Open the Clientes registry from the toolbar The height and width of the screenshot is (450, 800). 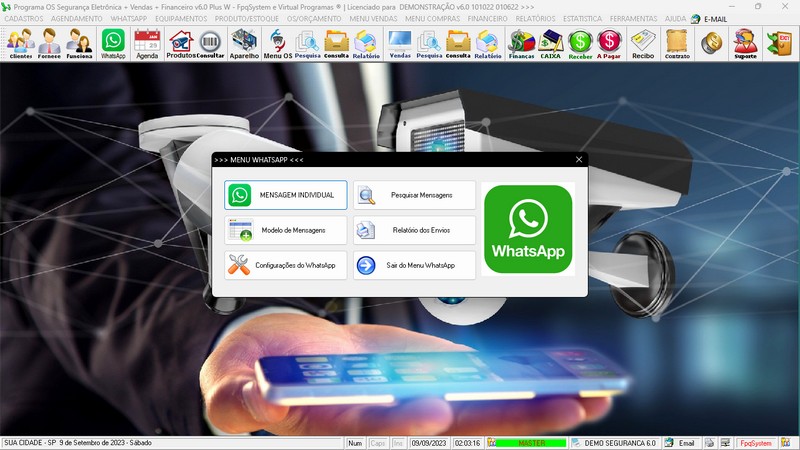point(21,44)
